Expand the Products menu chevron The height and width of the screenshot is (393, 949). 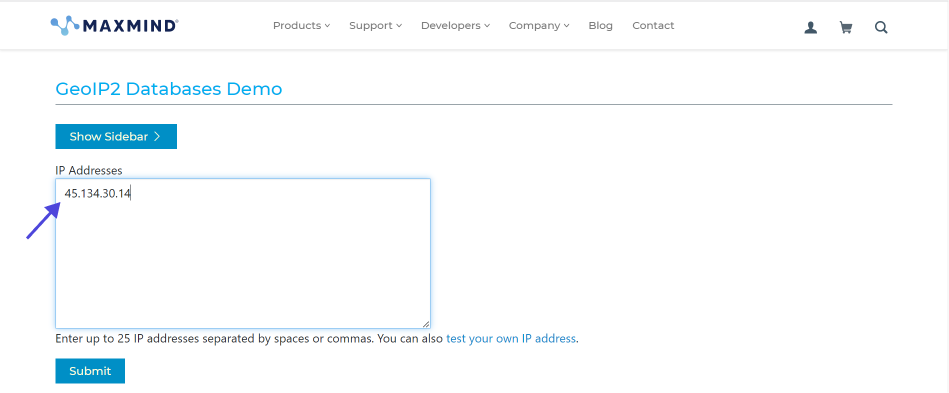coord(327,26)
